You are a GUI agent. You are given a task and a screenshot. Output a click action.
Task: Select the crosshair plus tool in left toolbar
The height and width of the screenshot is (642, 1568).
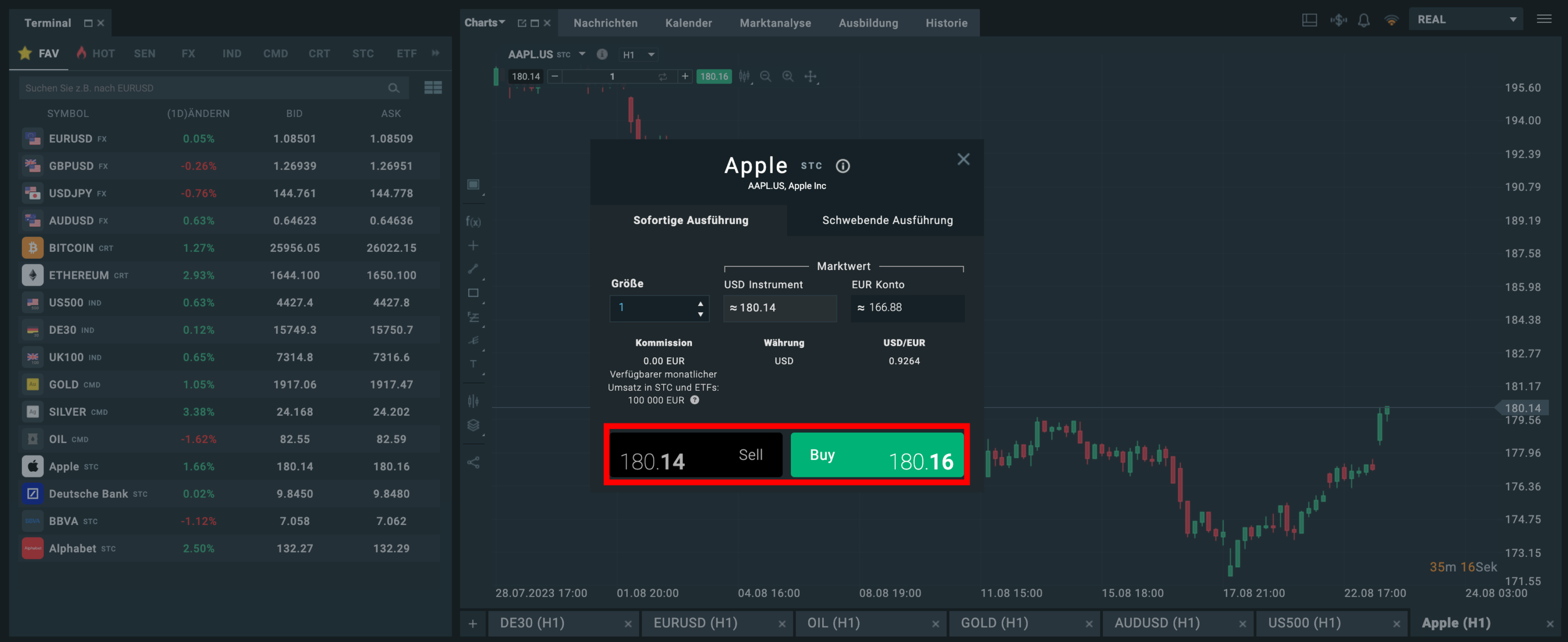pyautogui.click(x=473, y=246)
